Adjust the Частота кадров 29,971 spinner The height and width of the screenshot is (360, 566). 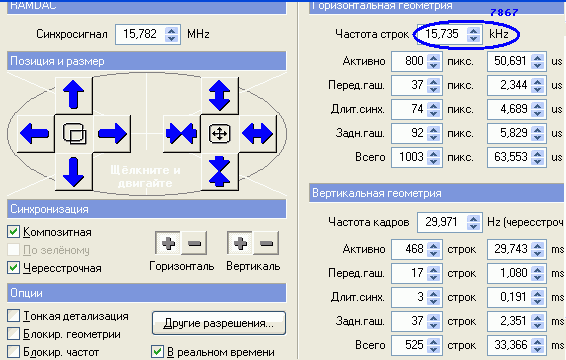(474, 222)
